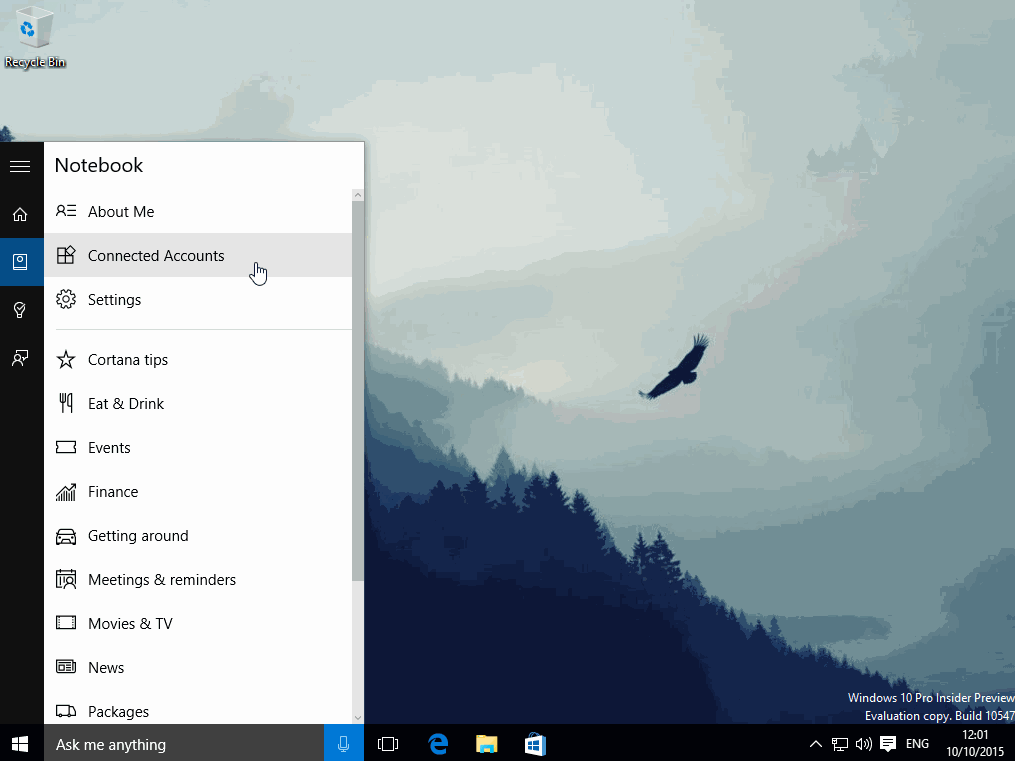Open Meetings & reminders category
The height and width of the screenshot is (761, 1015).
161,580
